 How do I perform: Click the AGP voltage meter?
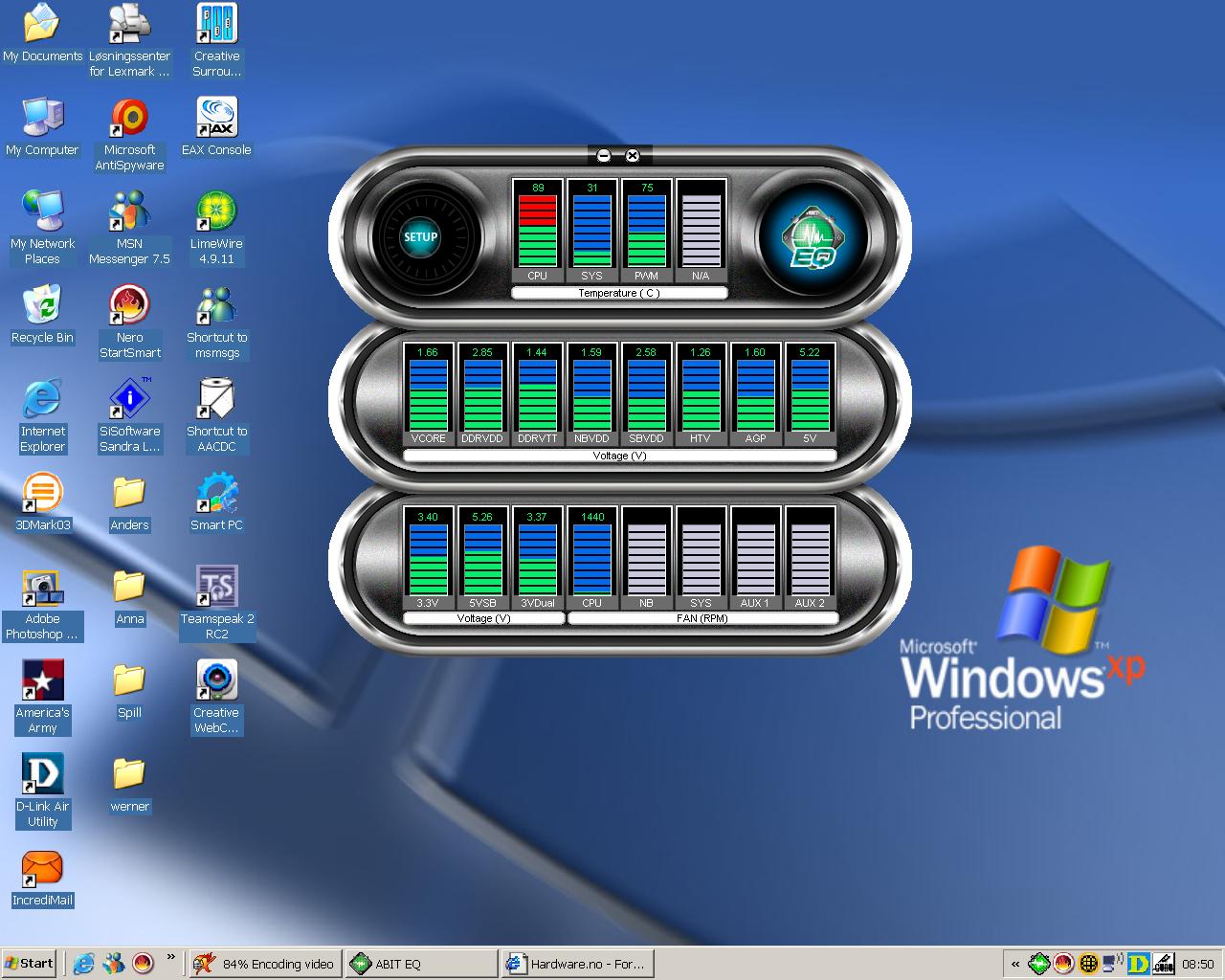756,394
